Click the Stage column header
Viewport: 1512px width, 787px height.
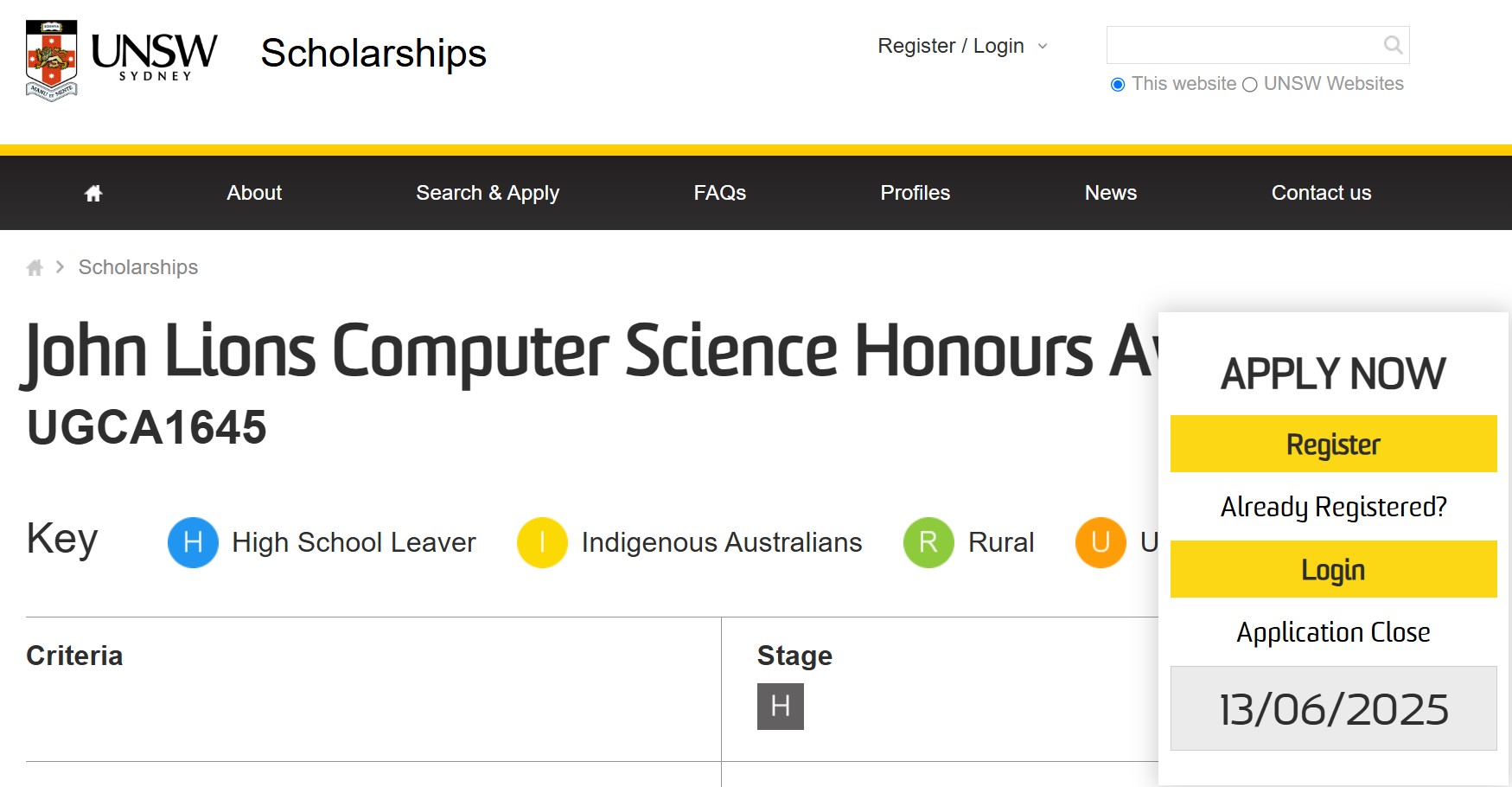click(794, 656)
